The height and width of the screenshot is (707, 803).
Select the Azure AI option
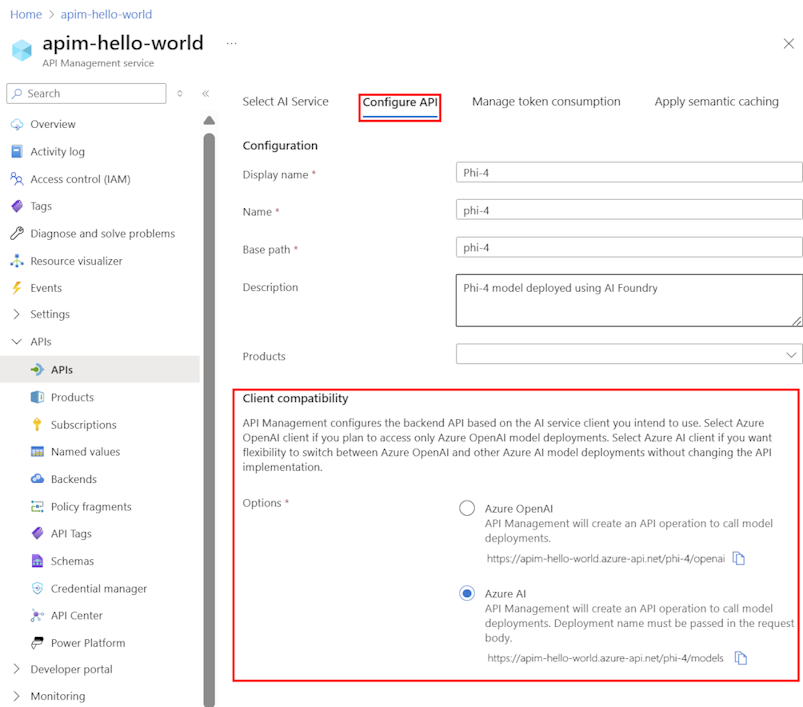467,593
